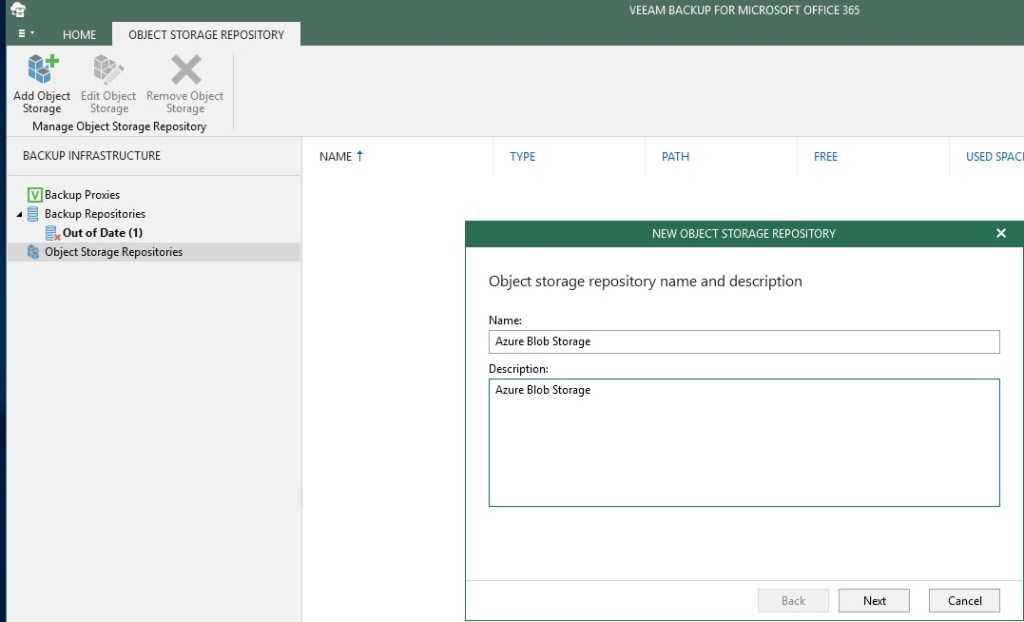
Task: Select Backup Repositories tree node
Action: pyautogui.click(x=95, y=214)
